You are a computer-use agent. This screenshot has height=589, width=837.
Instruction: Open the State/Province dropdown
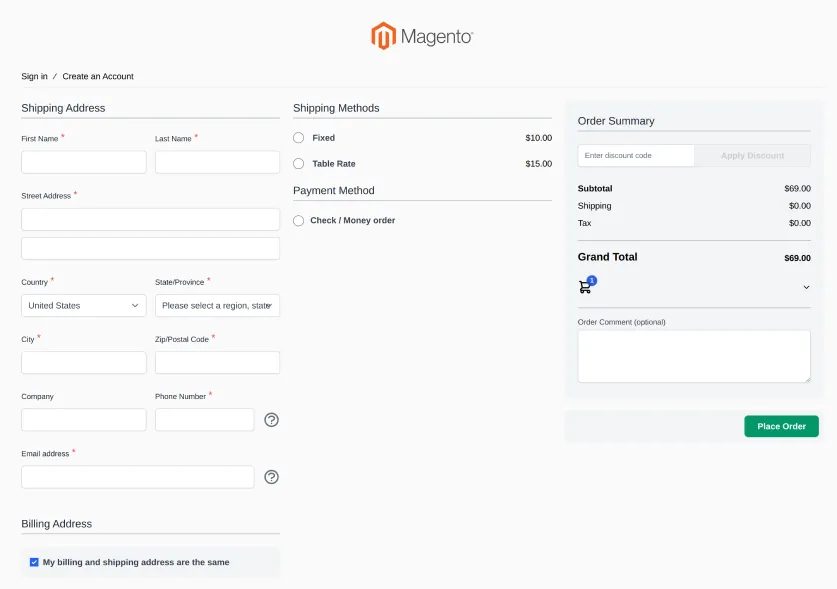(217, 305)
